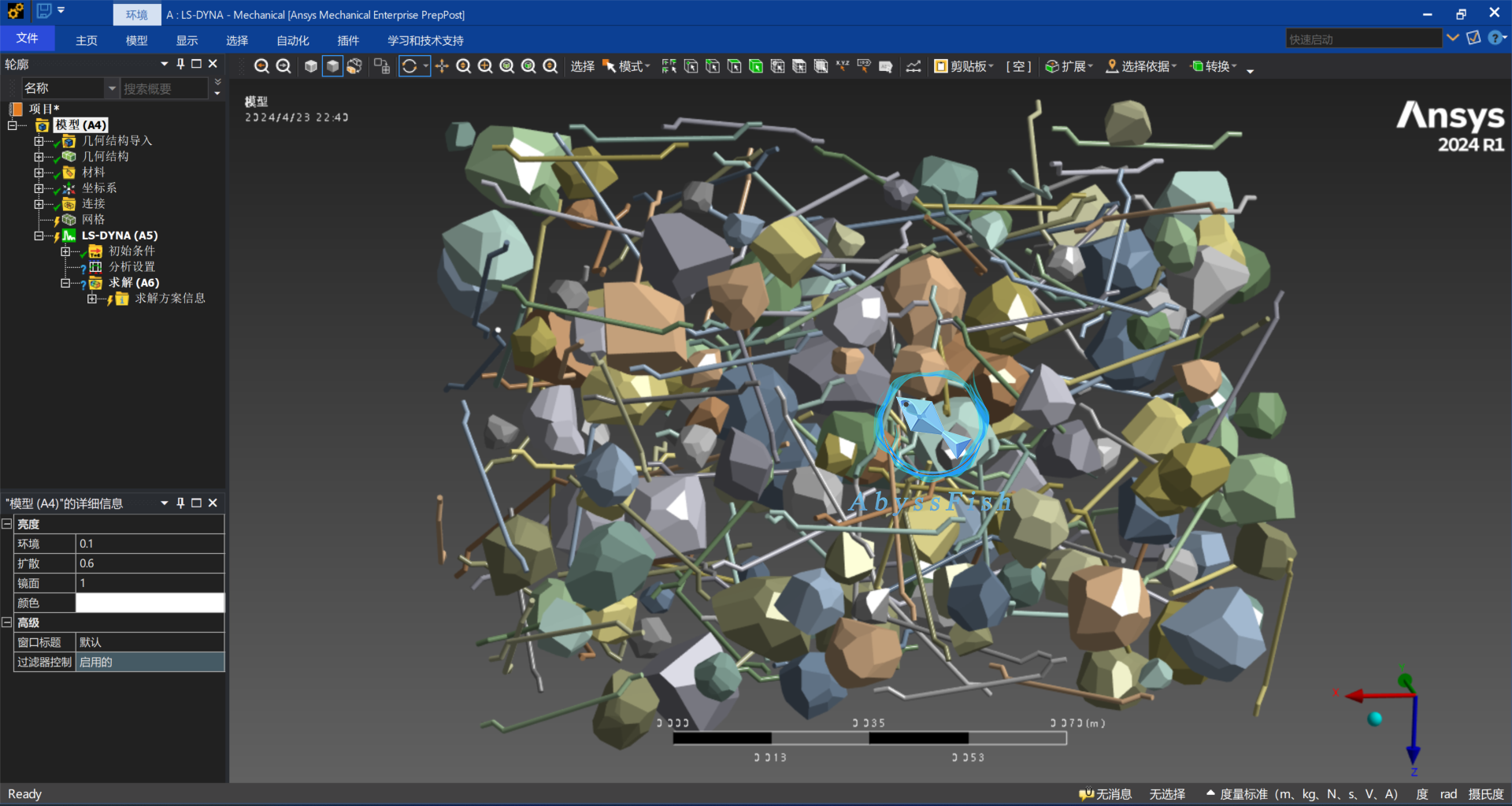Expand the 扩展 dropdown menu
Image resolution: width=1512 pixels, height=806 pixels.
[x=1069, y=66]
